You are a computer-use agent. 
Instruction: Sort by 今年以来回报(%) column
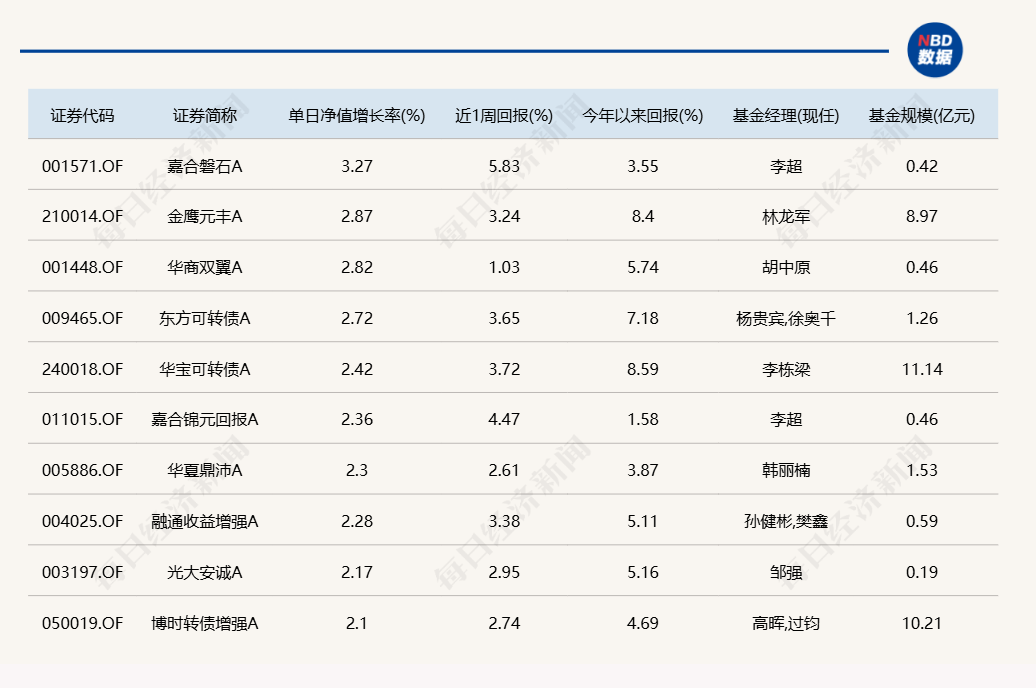pos(644,114)
